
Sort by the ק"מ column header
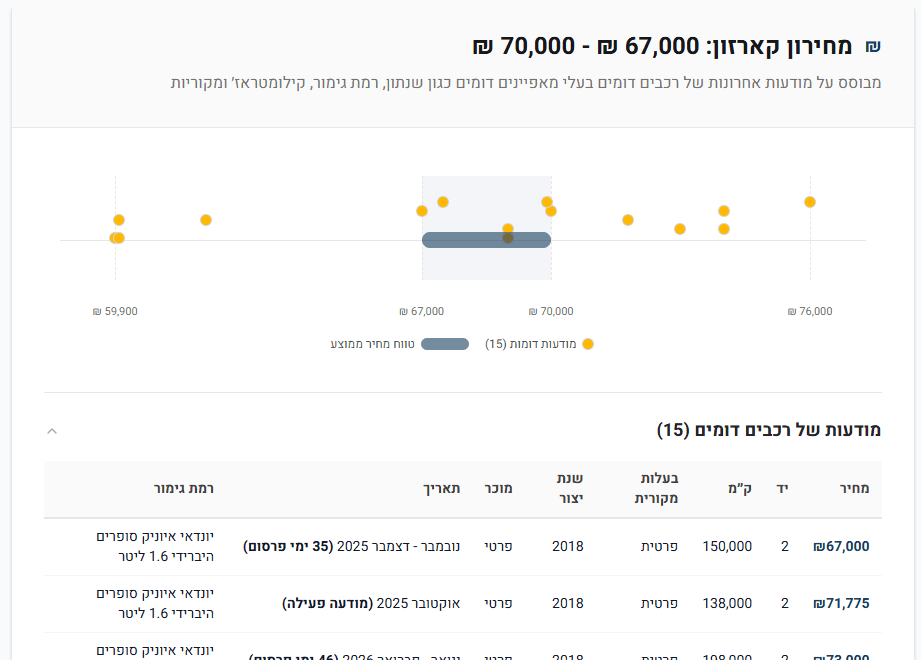(x=740, y=488)
